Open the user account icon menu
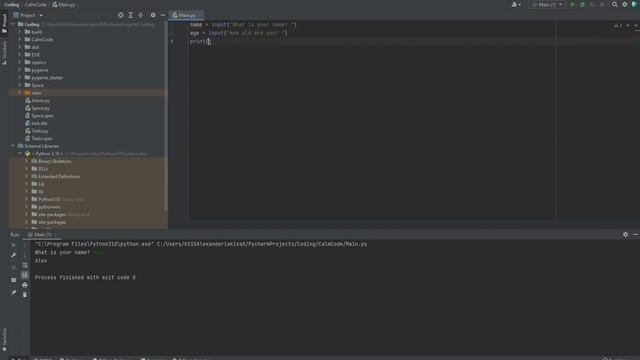 tap(516, 4)
